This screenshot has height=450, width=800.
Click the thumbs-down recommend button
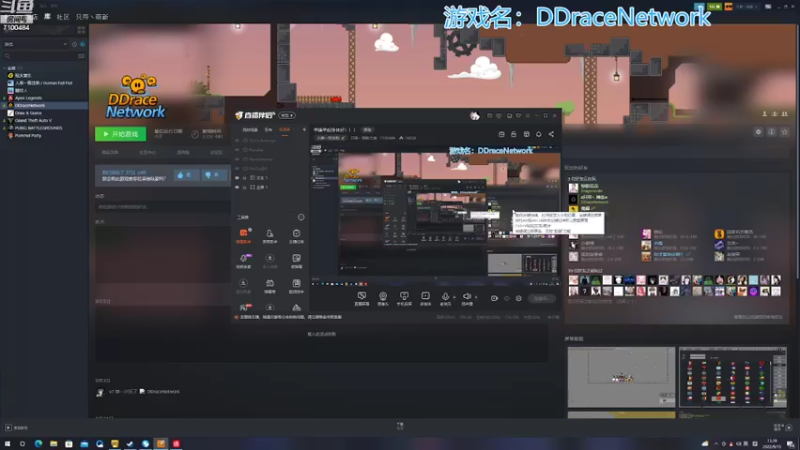214,175
